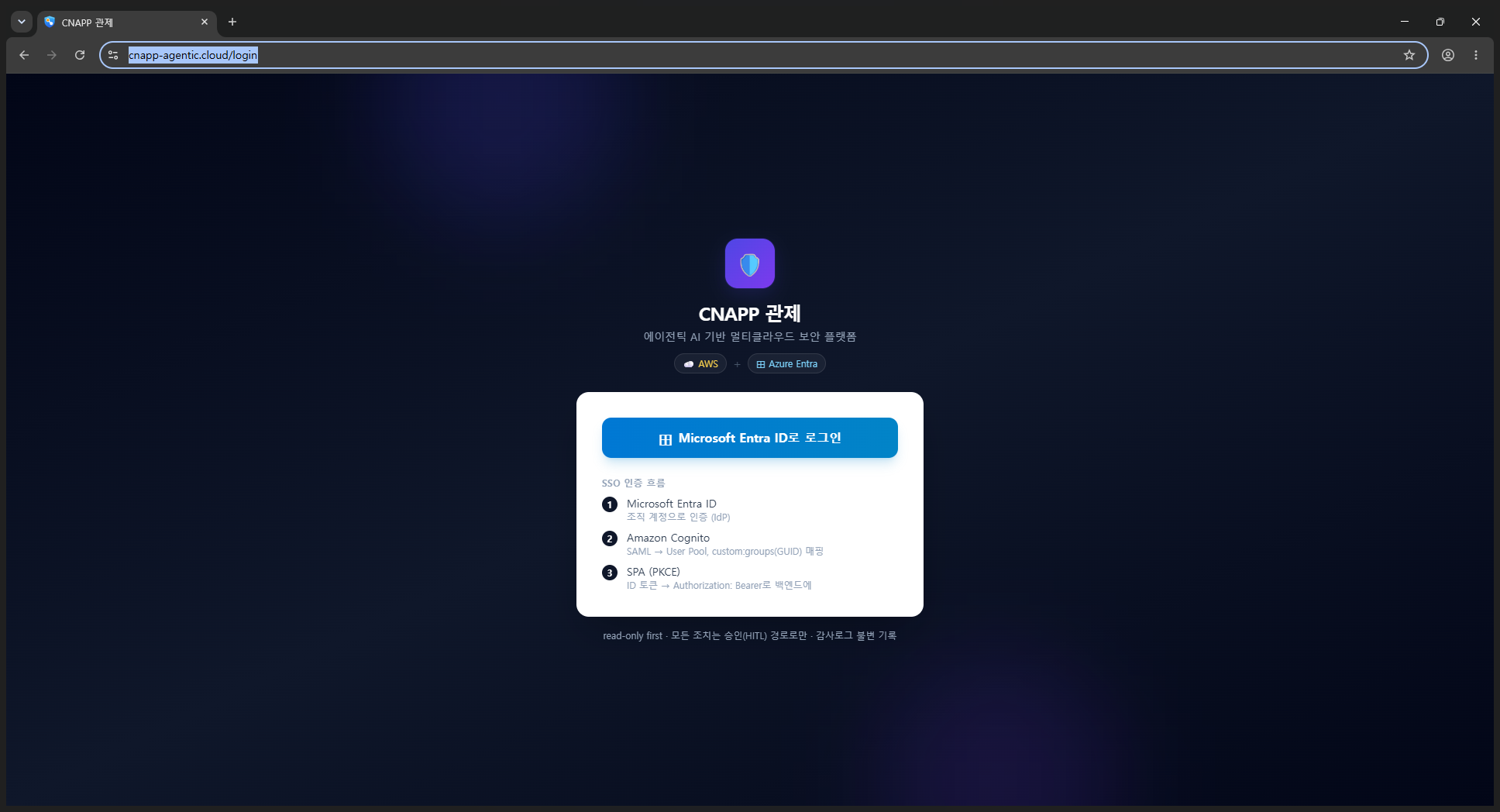1500x812 pixels.
Task: Click the CNAPP 관제 heading
Action: coord(750,314)
